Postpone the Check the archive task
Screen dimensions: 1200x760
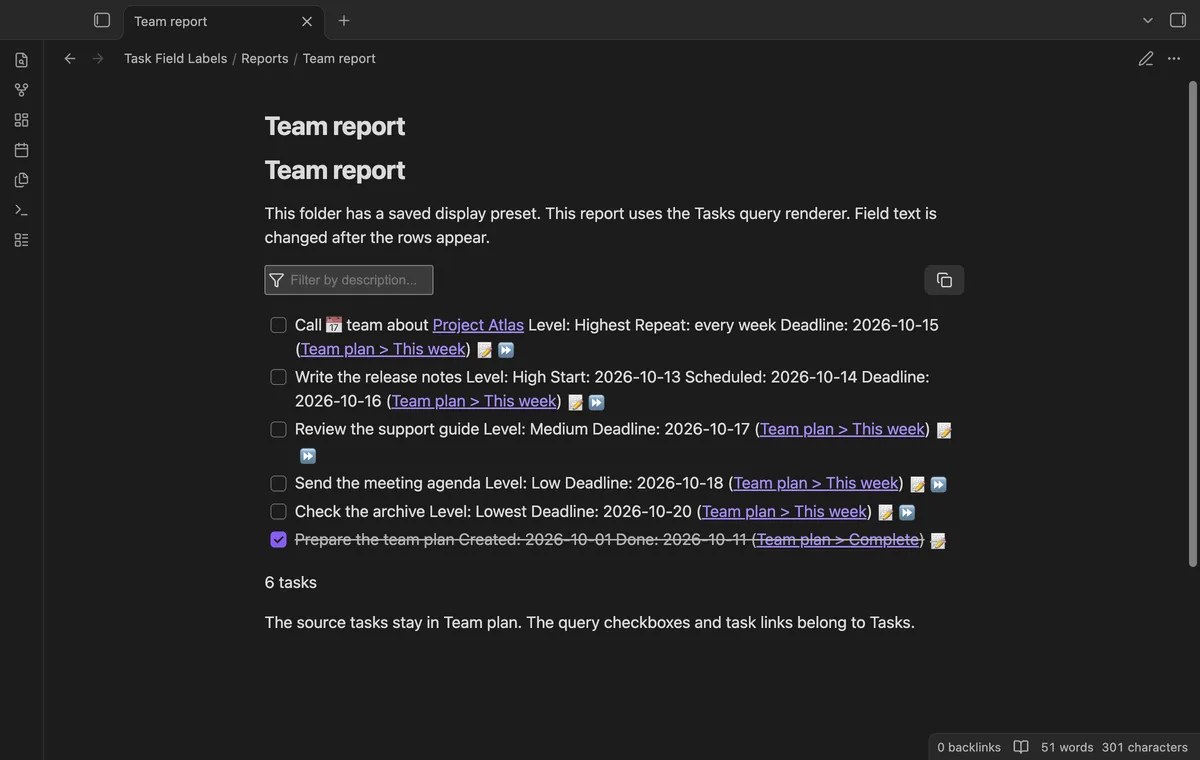click(907, 512)
